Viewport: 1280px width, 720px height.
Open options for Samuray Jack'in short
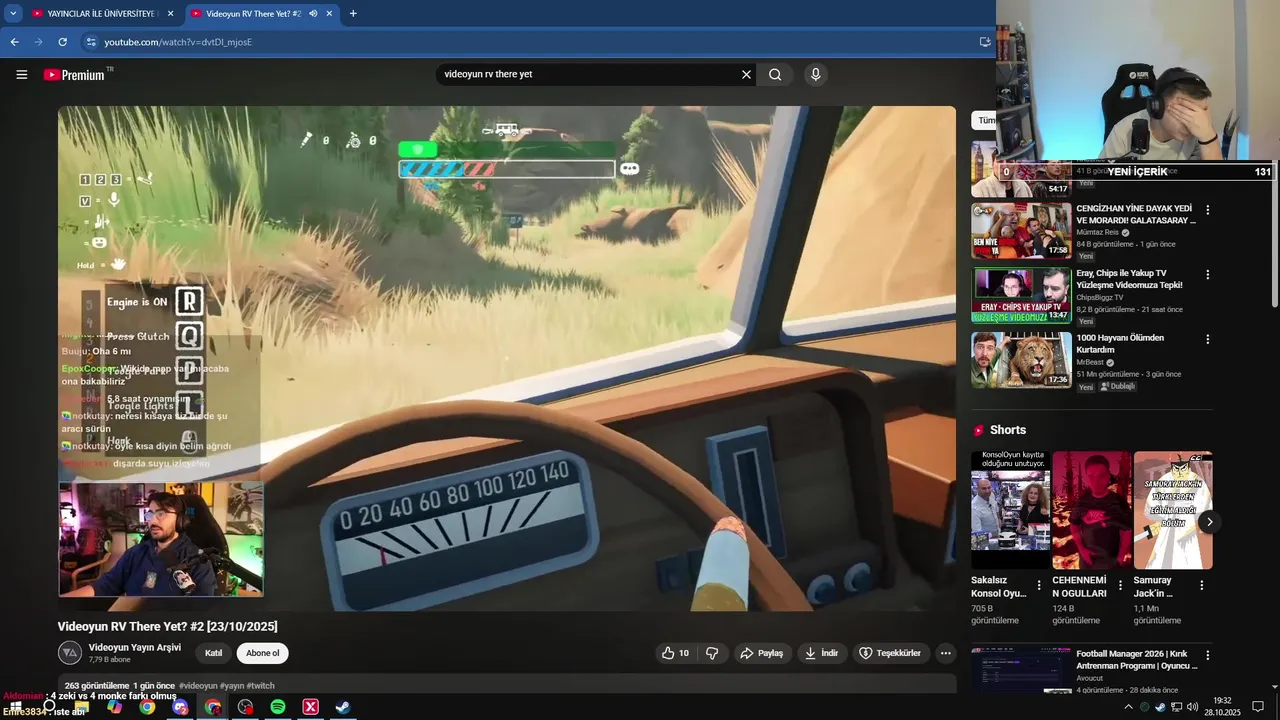(x=1201, y=585)
